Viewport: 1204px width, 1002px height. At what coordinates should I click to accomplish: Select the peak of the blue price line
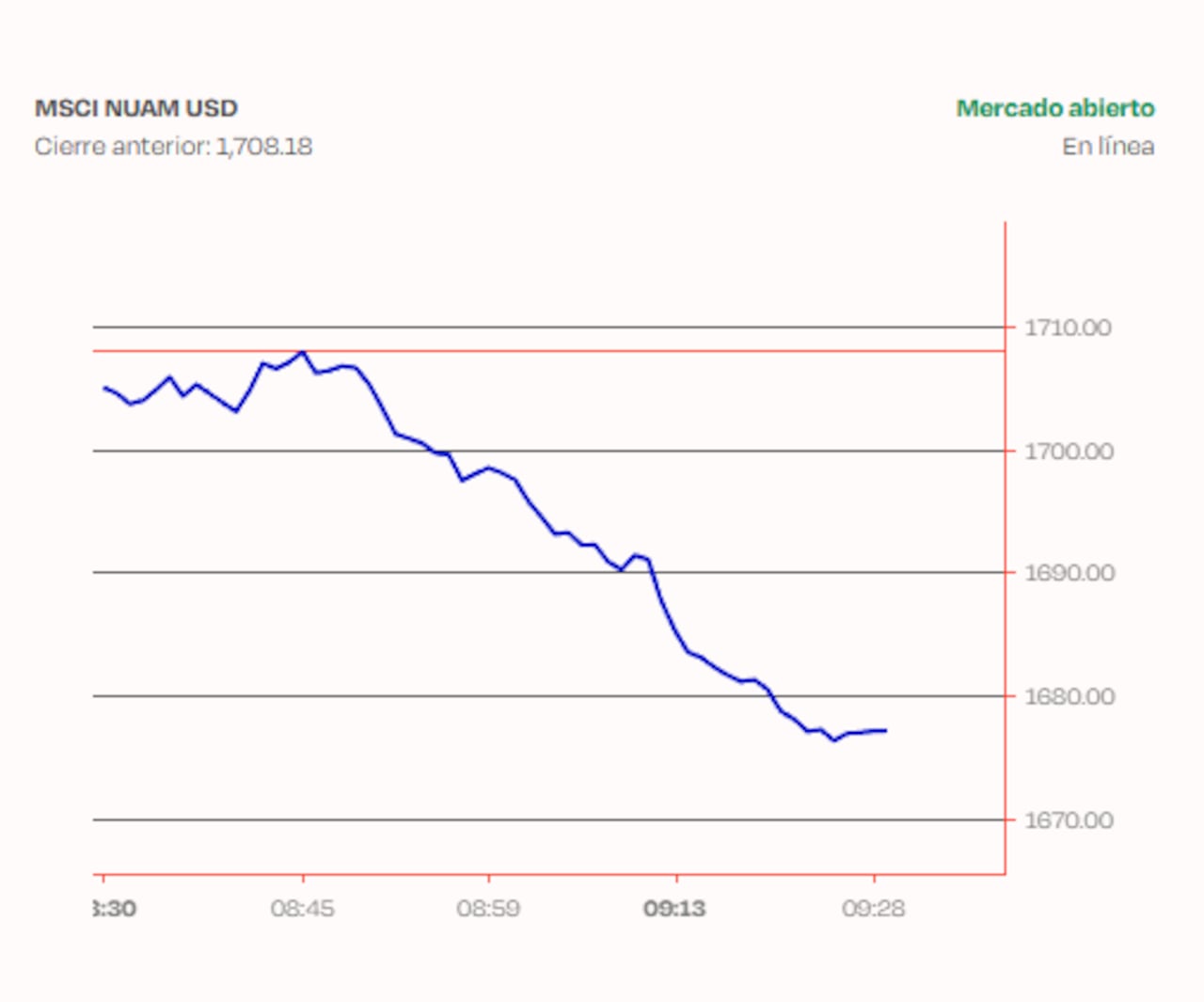click(302, 352)
